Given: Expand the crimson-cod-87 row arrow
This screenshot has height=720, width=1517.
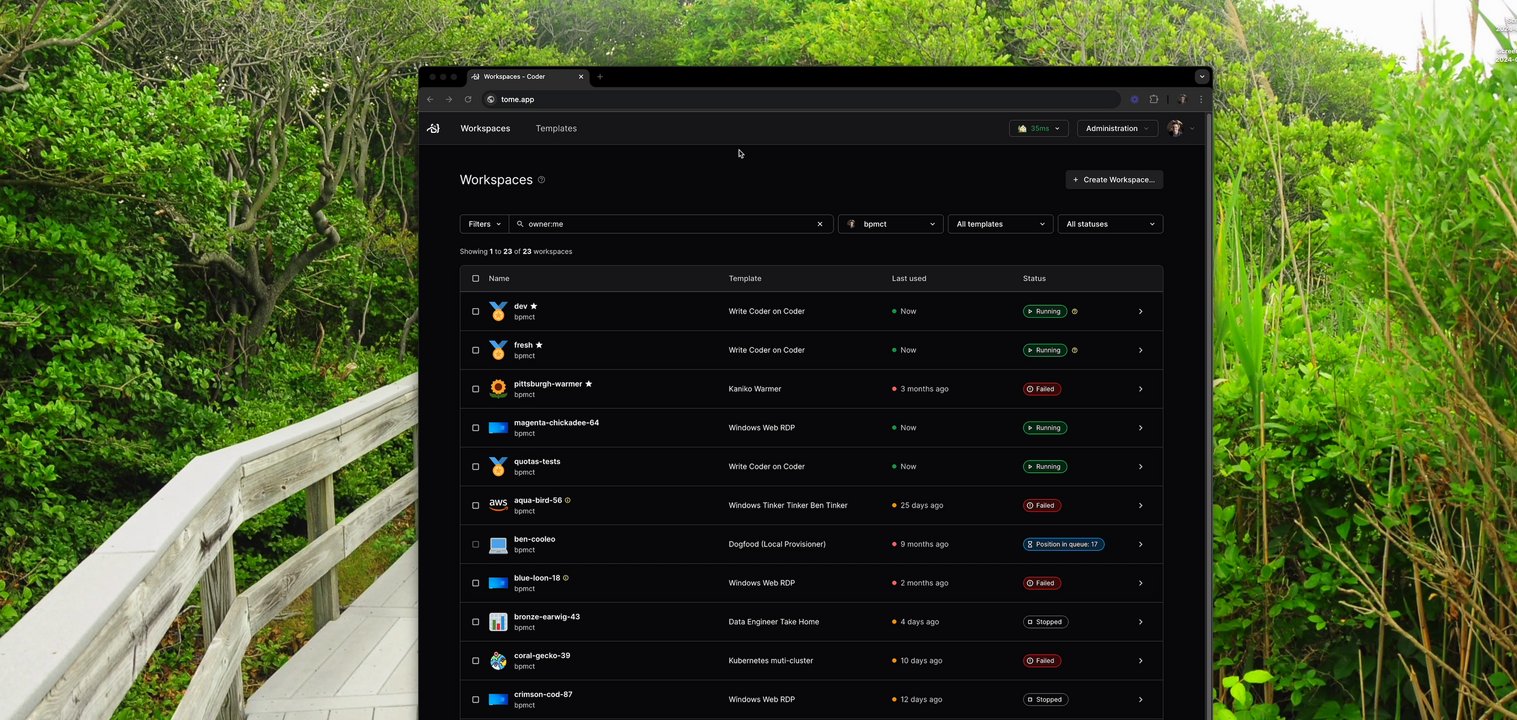Looking at the screenshot, I should tap(1140, 700).
